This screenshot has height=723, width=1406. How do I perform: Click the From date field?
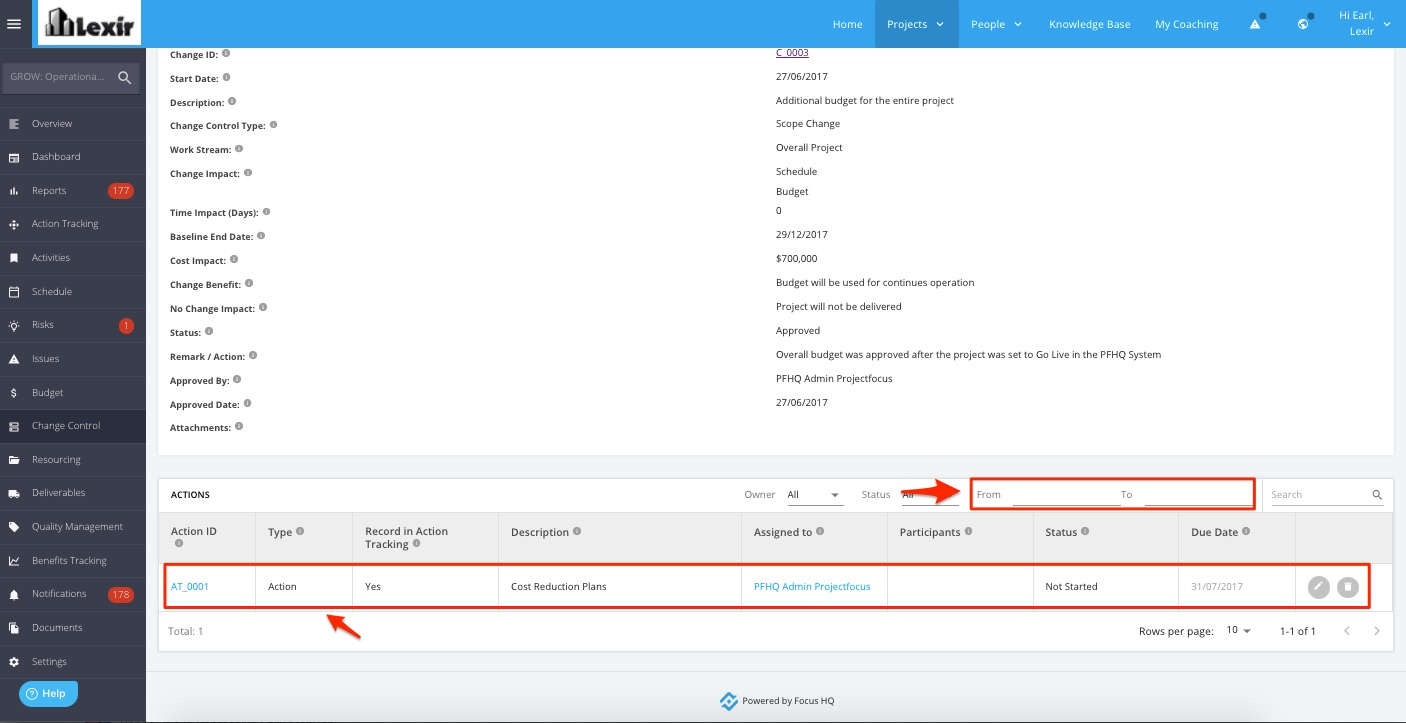1066,494
